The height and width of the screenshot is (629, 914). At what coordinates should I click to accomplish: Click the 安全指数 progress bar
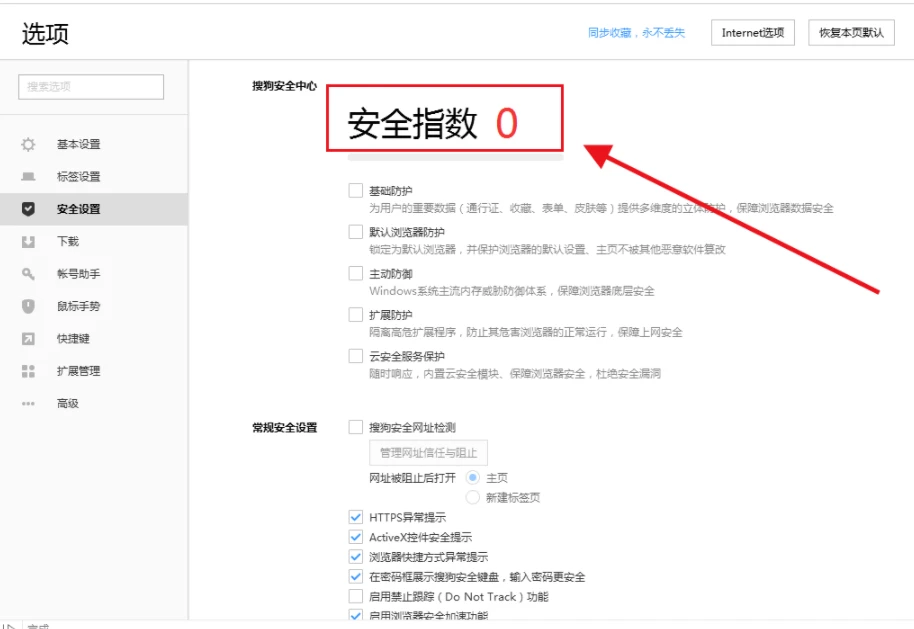(x=455, y=157)
